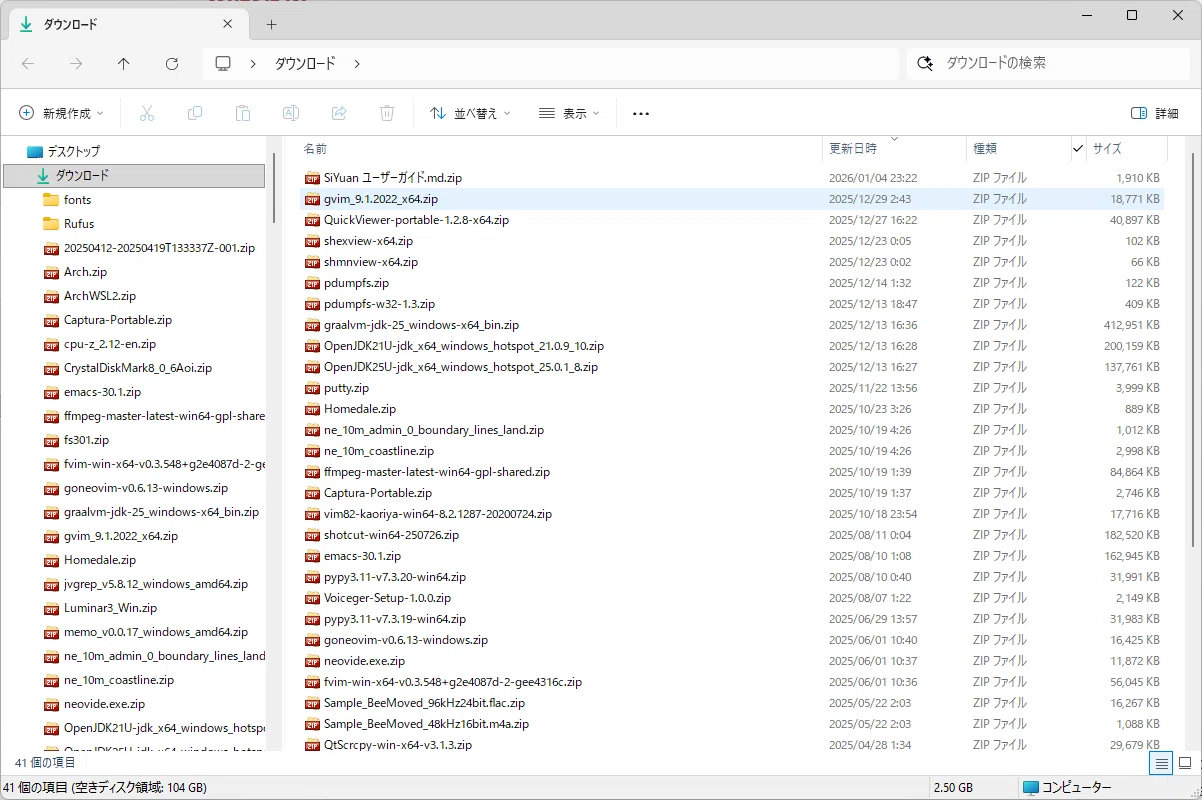Open the more options ellipsis menu
Viewport: 1202px width, 800px height.
pos(641,113)
